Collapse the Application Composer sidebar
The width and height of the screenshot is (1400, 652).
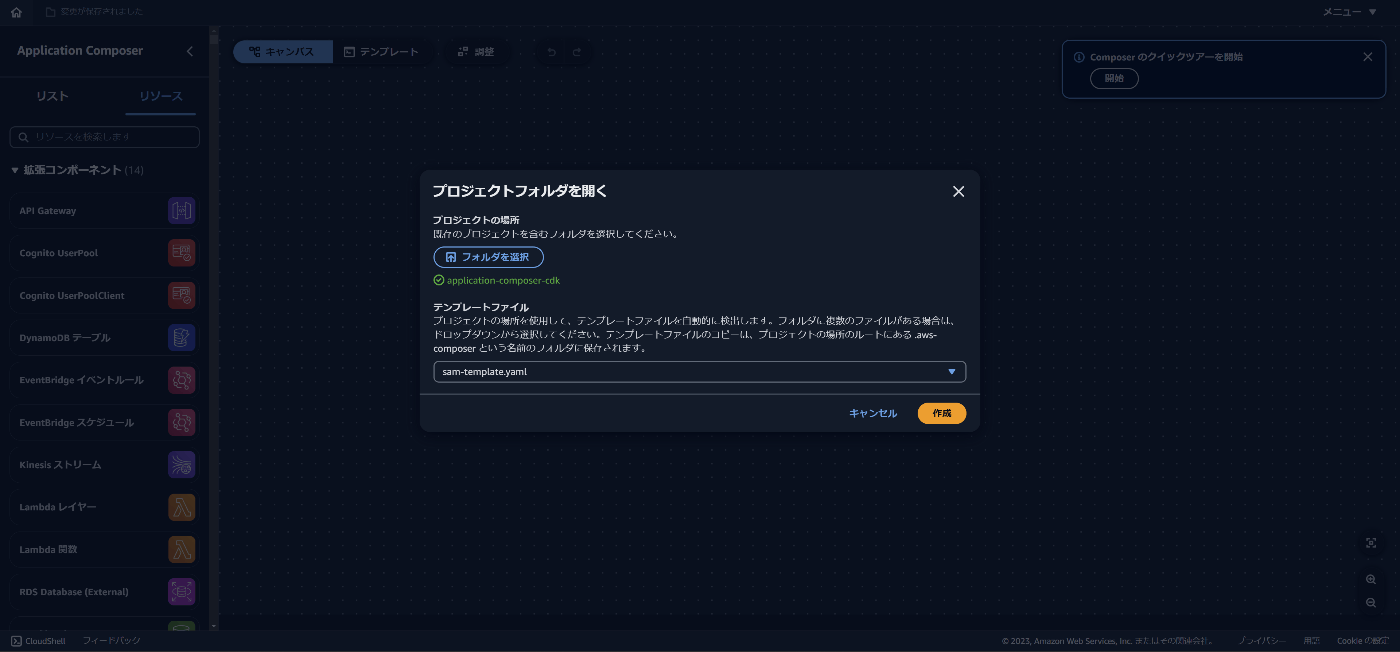(190, 51)
